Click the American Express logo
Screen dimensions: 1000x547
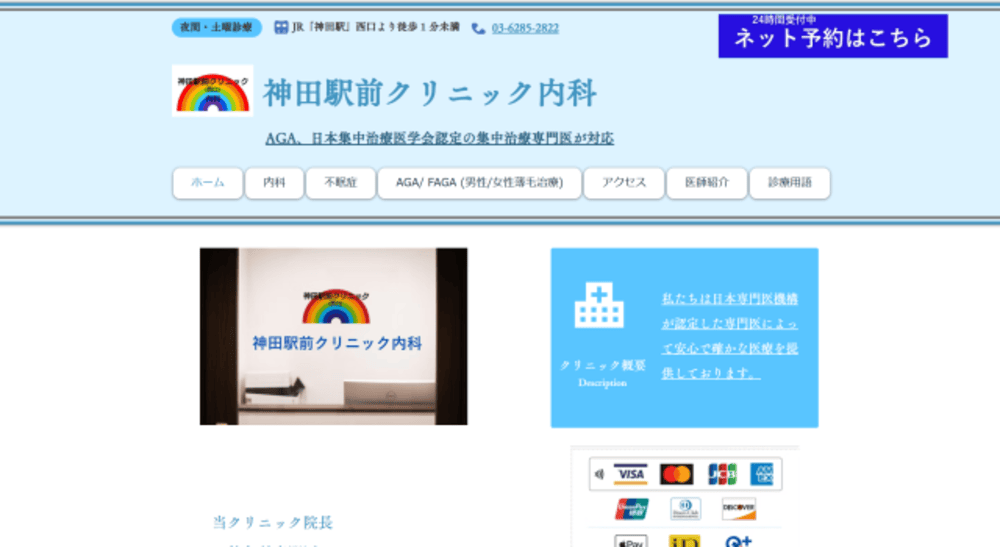(x=763, y=474)
